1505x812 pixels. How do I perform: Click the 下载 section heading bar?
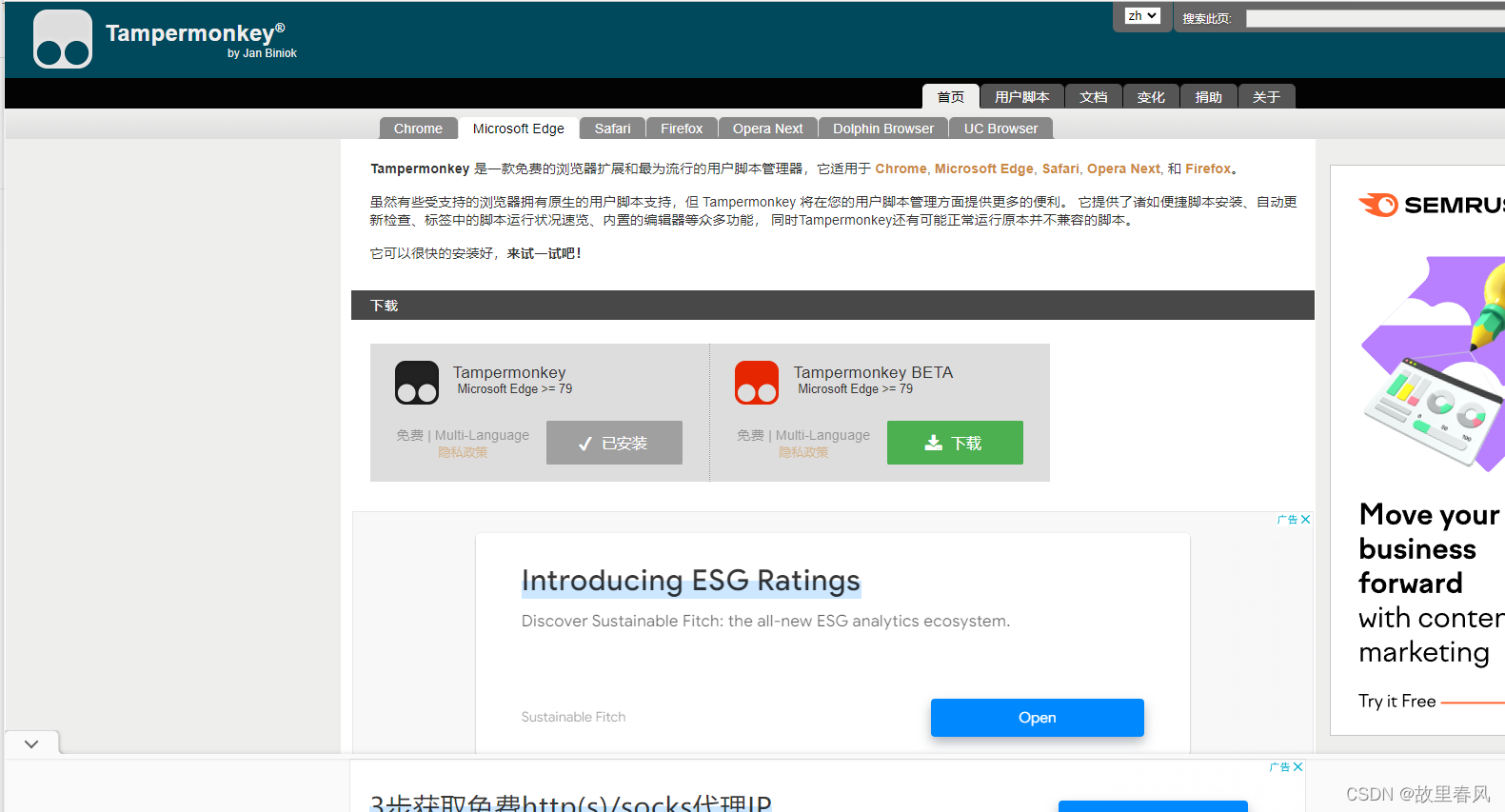coord(833,306)
